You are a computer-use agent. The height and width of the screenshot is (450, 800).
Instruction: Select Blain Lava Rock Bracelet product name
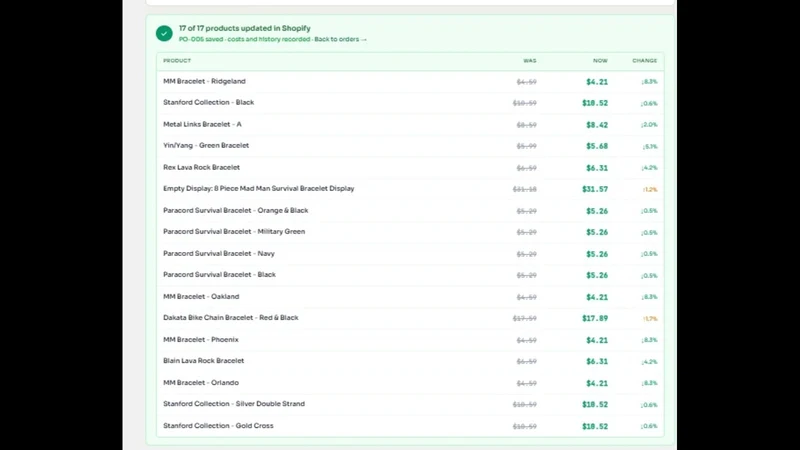pos(203,361)
